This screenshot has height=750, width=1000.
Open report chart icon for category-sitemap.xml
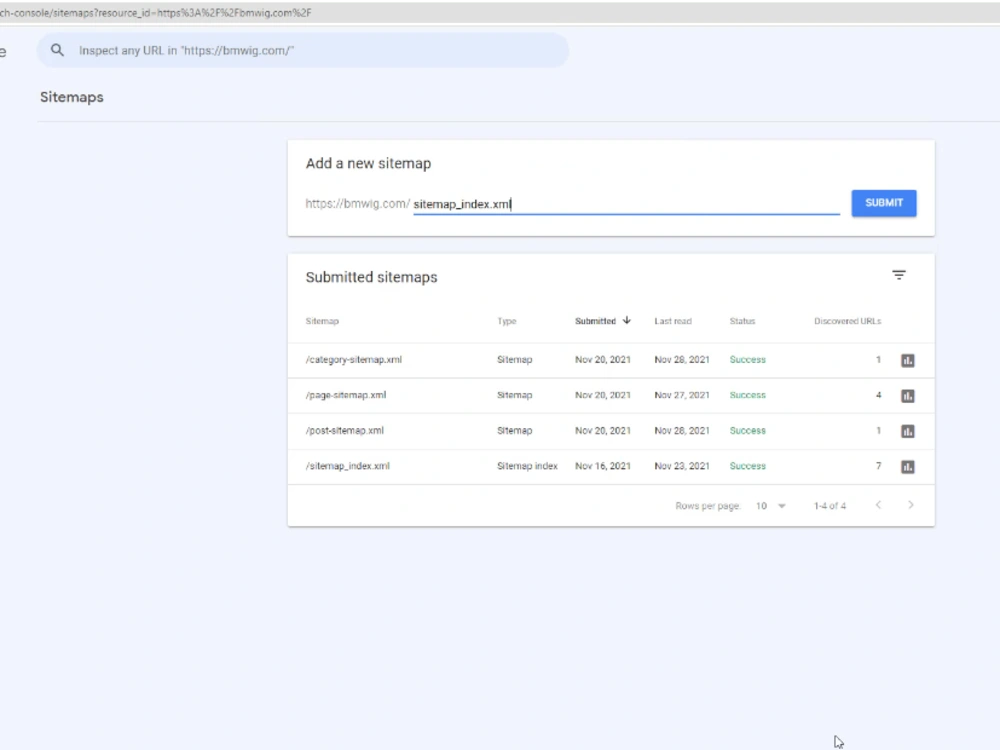click(x=908, y=360)
